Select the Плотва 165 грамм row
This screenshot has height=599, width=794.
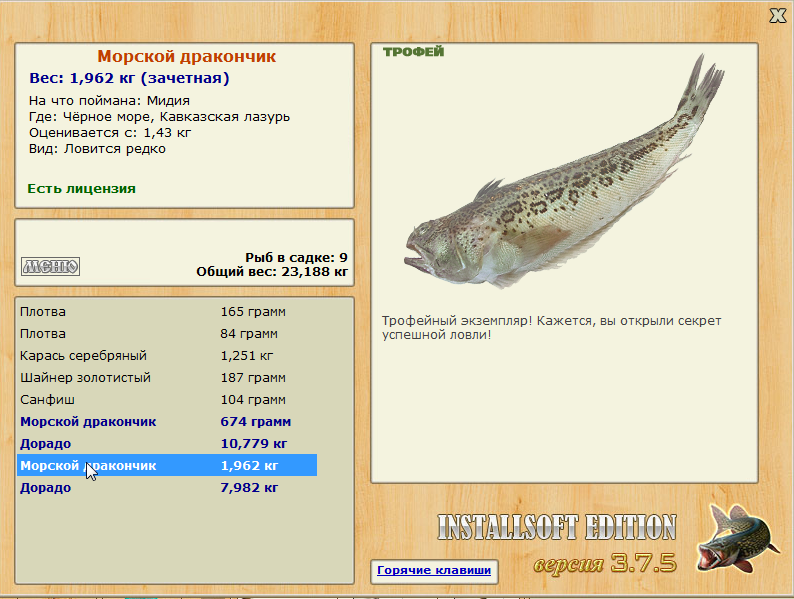tap(167, 312)
